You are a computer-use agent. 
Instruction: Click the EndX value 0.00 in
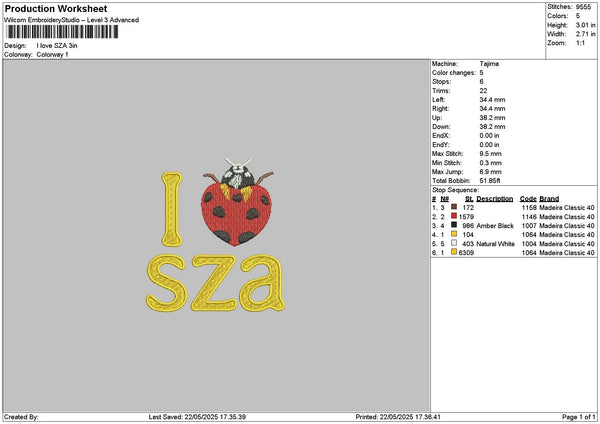pos(489,136)
